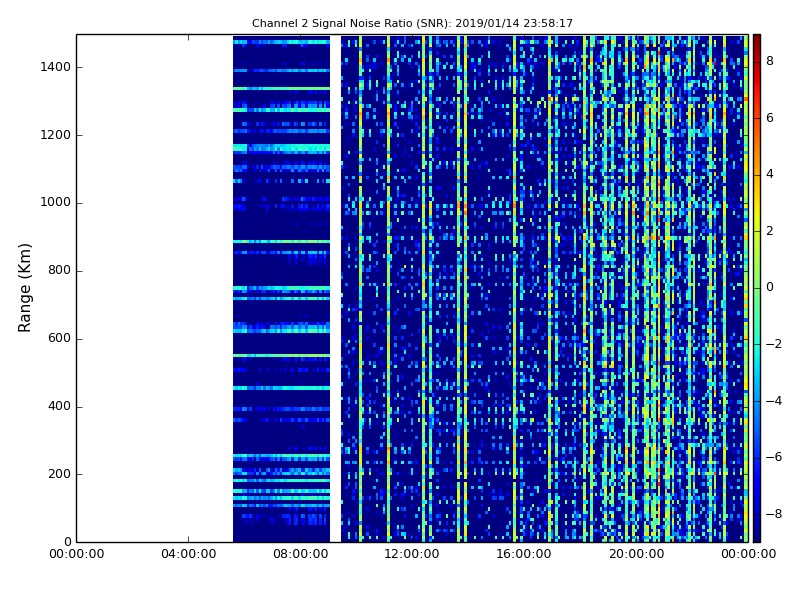Image resolution: width=800 pixels, height=600 pixels.
Task: Click the 1400 tick label on range axis
Action: (x=55, y=67)
